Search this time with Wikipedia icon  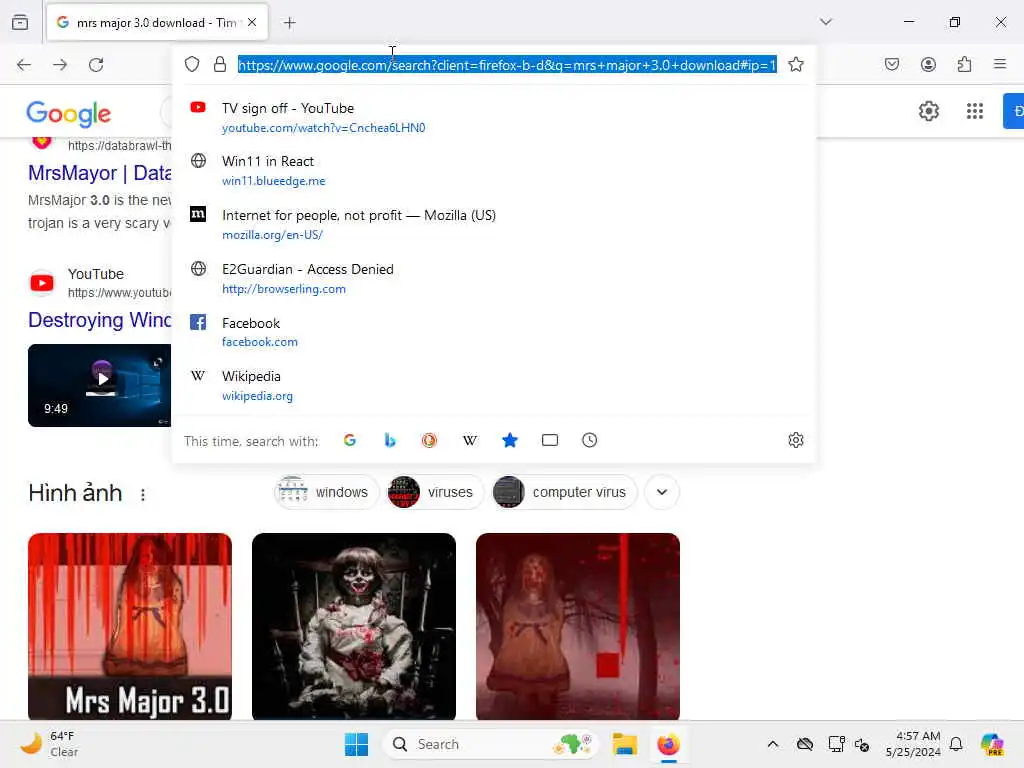tap(470, 440)
